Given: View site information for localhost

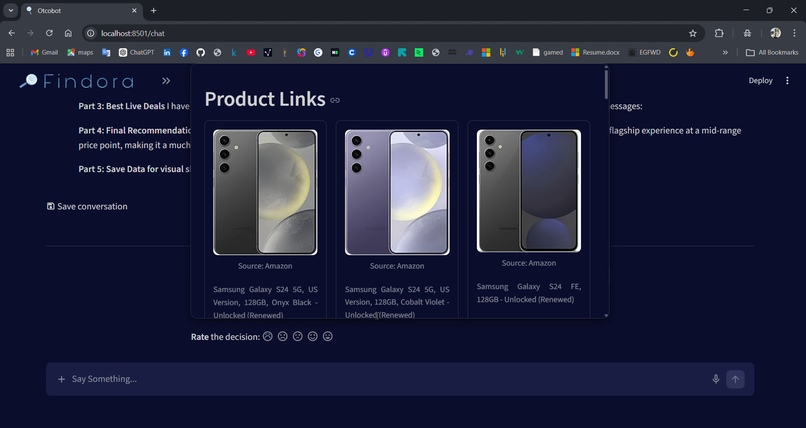Looking at the screenshot, I should pyautogui.click(x=90, y=33).
